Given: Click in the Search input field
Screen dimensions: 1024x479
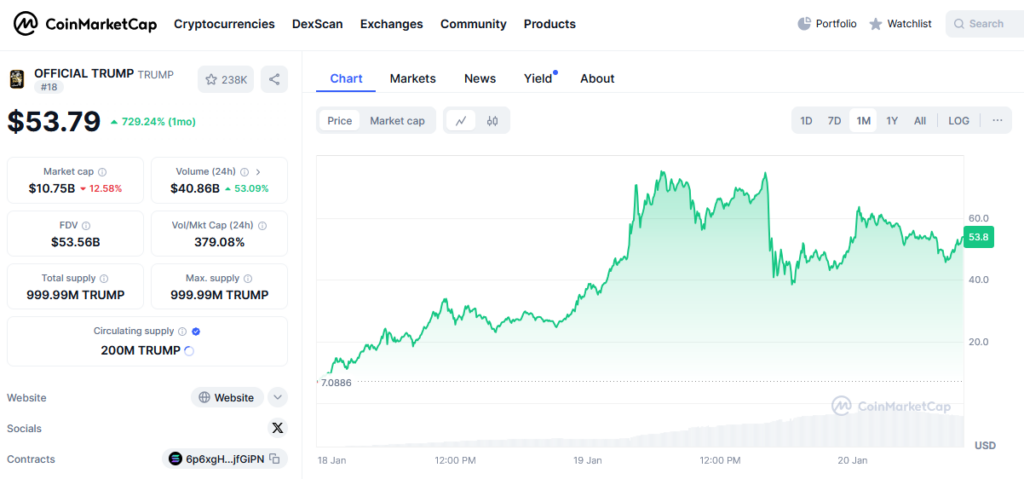Looking at the screenshot, I should coord(986,24).
